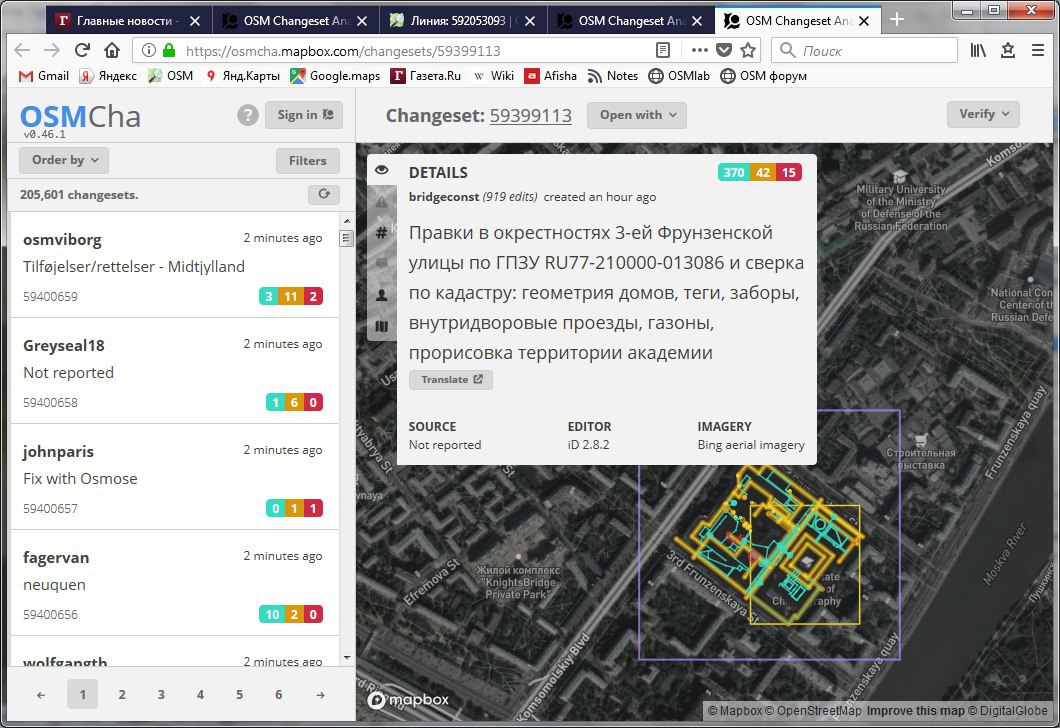Expand the Order by dropdown

click(x=64, y=160)
